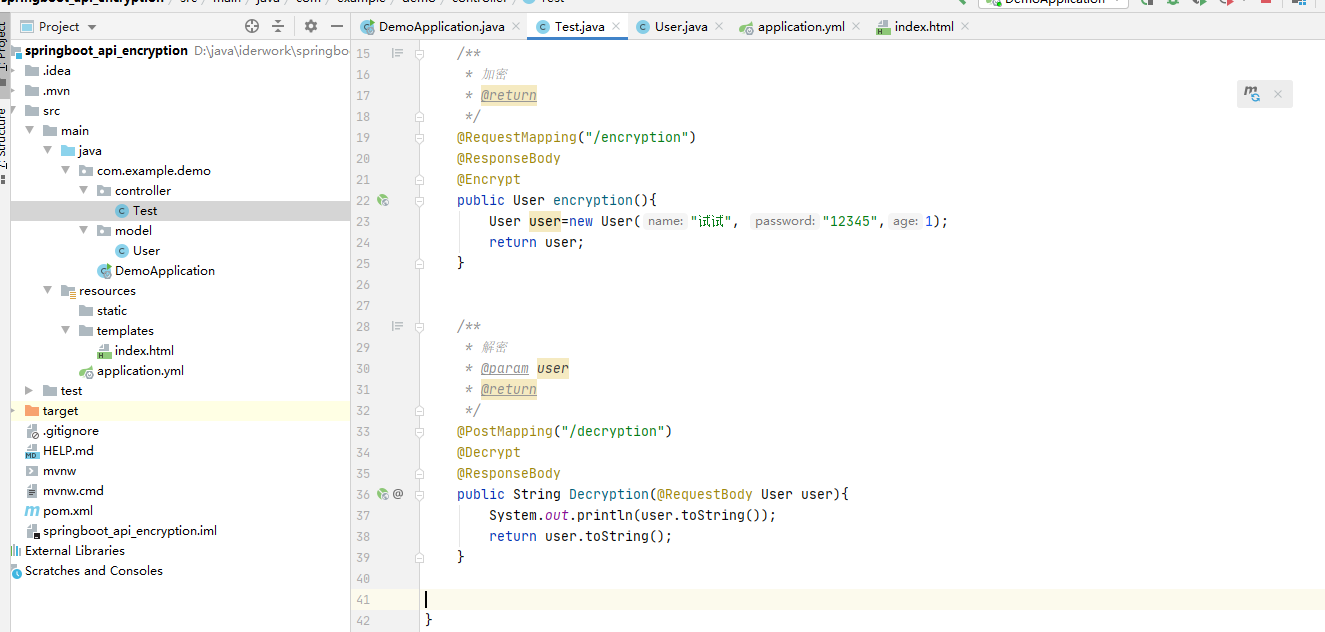Switch to the application.yml tab
The image size is (1325, 632).
coord(800,27)
